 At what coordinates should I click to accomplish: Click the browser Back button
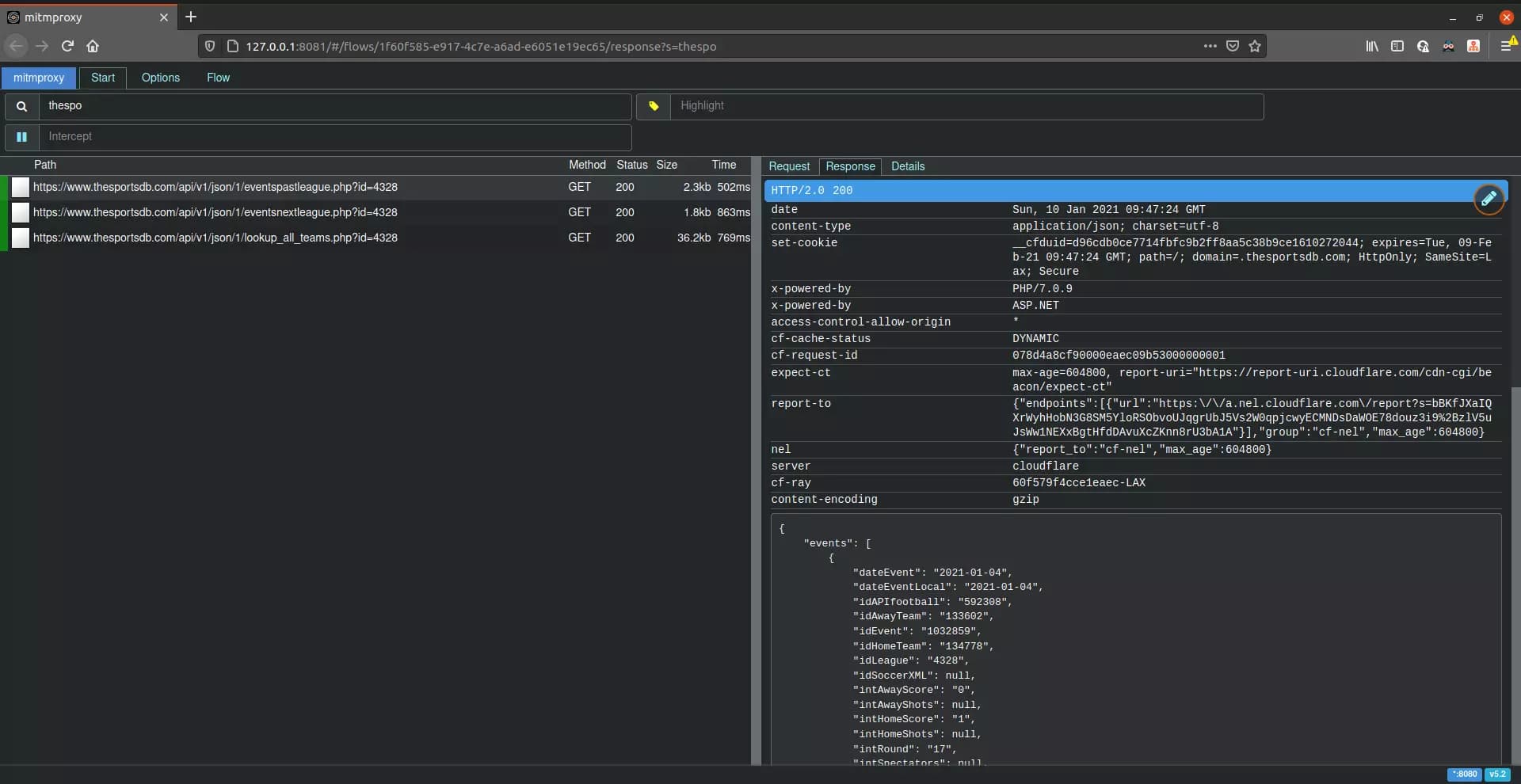pyautogui.click(x=16, y=47)
